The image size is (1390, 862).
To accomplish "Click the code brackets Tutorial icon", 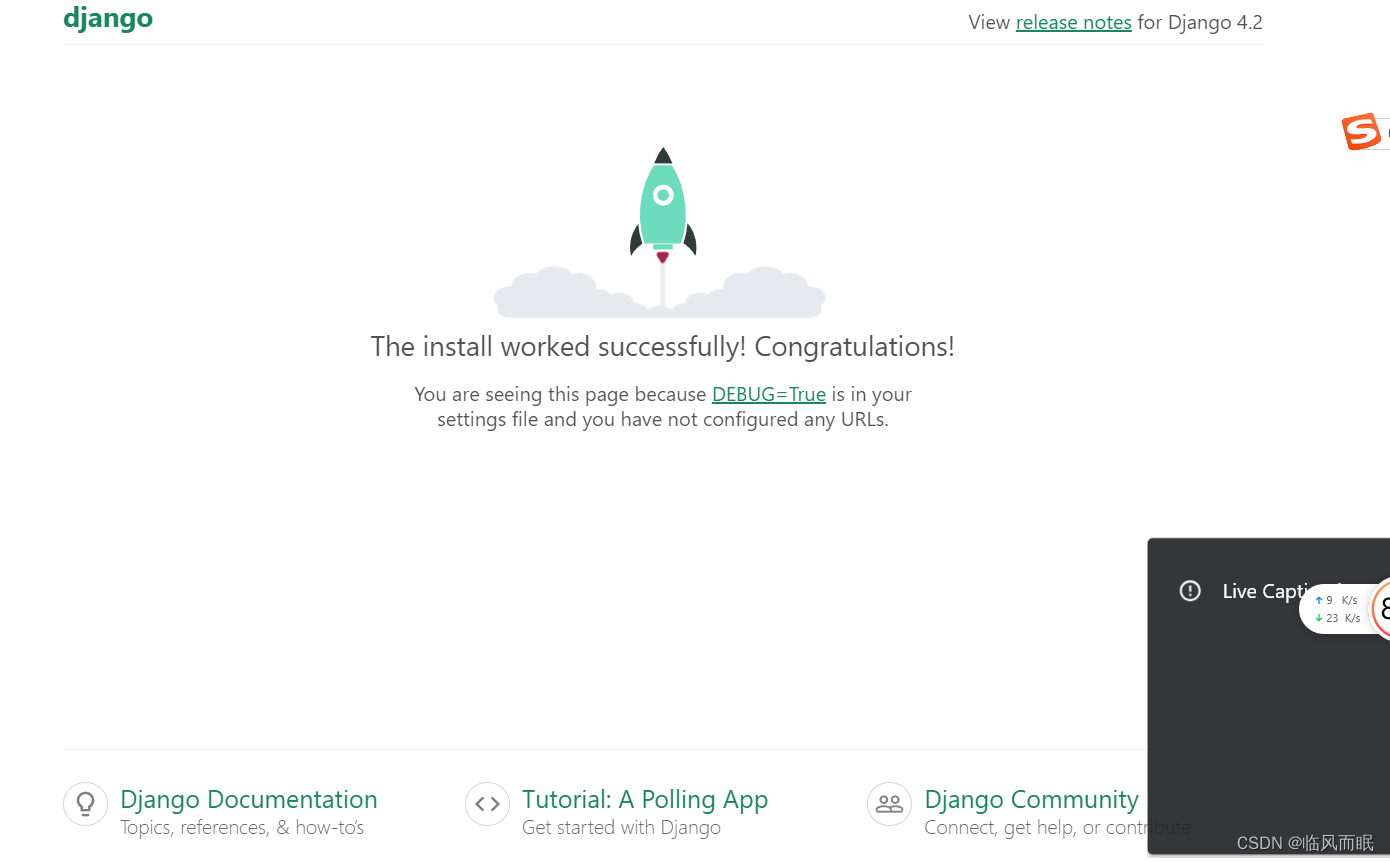I will tap(487, 804).
